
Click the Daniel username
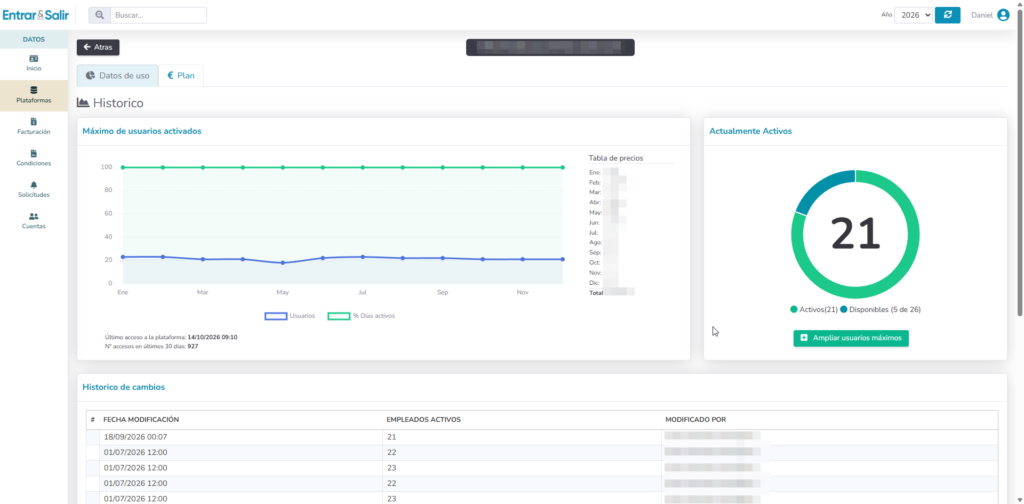pos(982,15)
